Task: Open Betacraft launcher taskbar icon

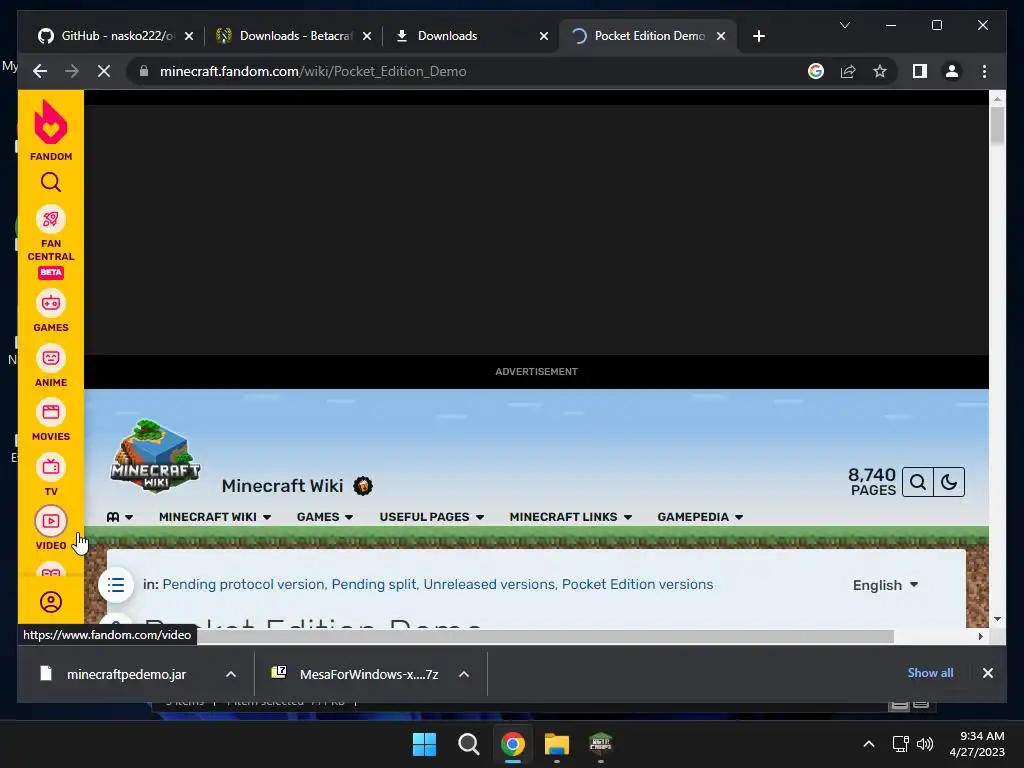Action: click(x=600, y=743)
